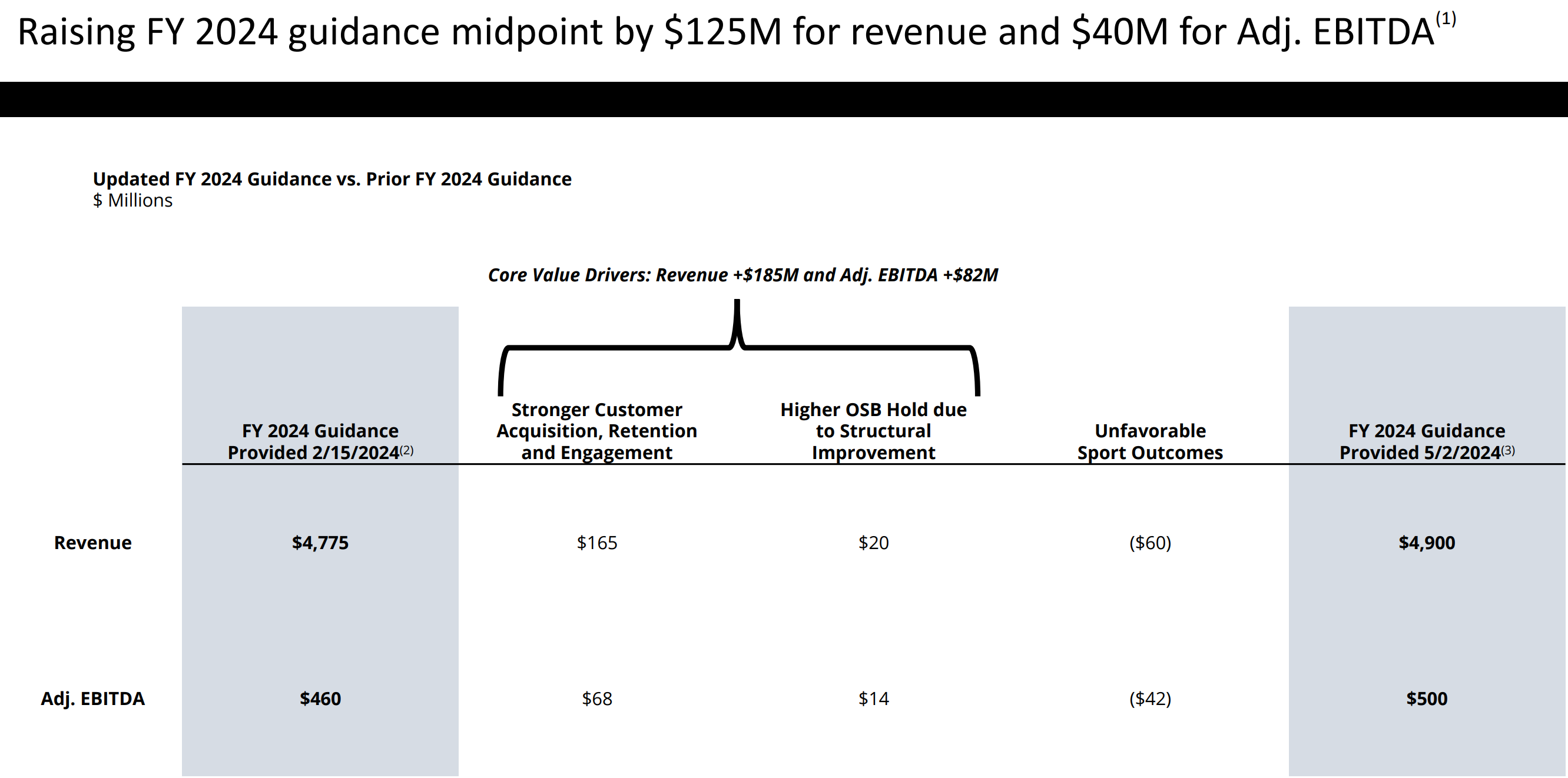Click footnote (1) superscript after Adj. EBITDA

(x=1446, y=18)
